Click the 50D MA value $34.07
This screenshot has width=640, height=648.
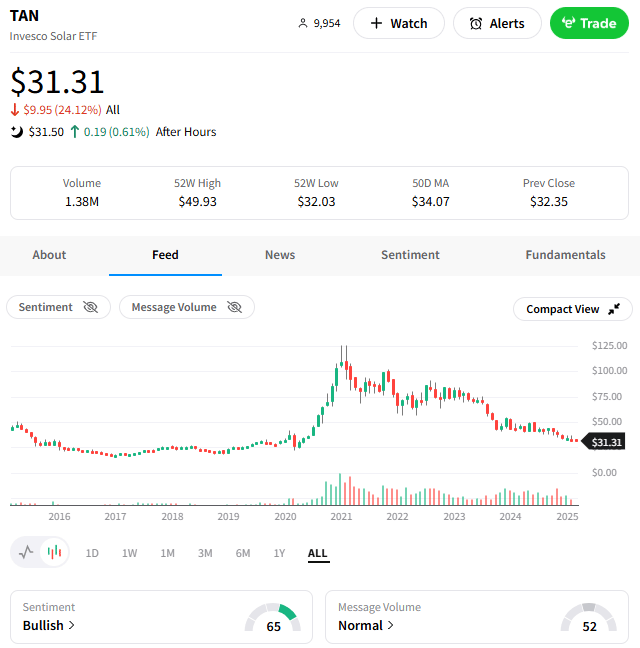coord(431,202)
